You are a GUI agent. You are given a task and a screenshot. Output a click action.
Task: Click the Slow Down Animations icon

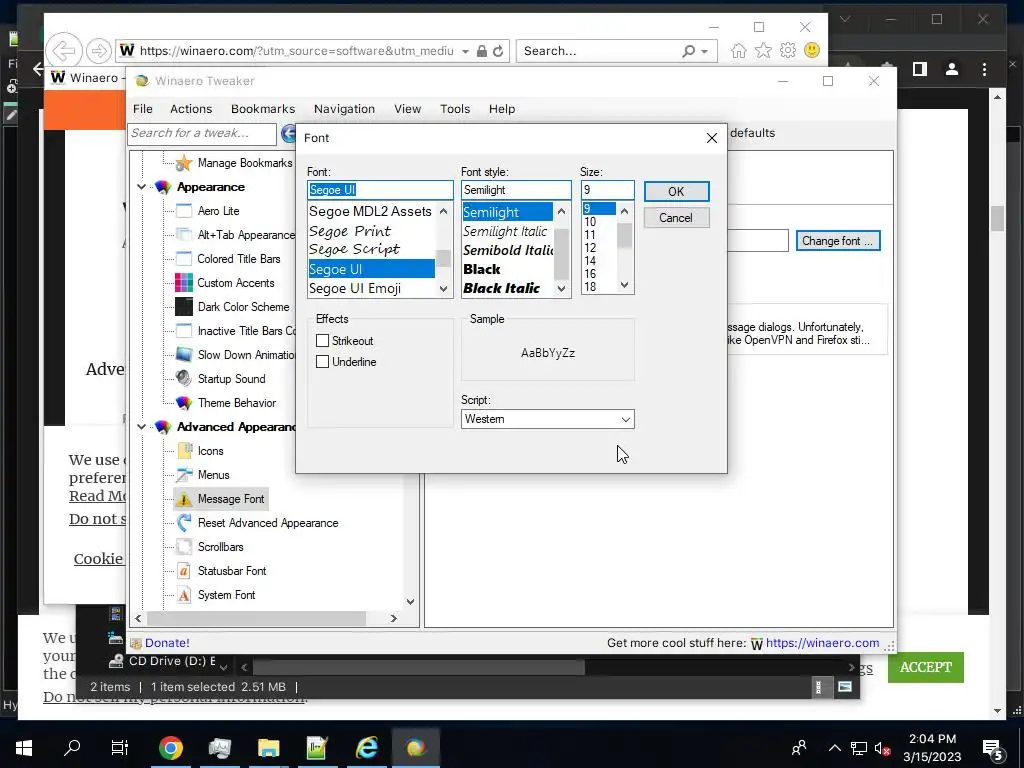[184, 355]
